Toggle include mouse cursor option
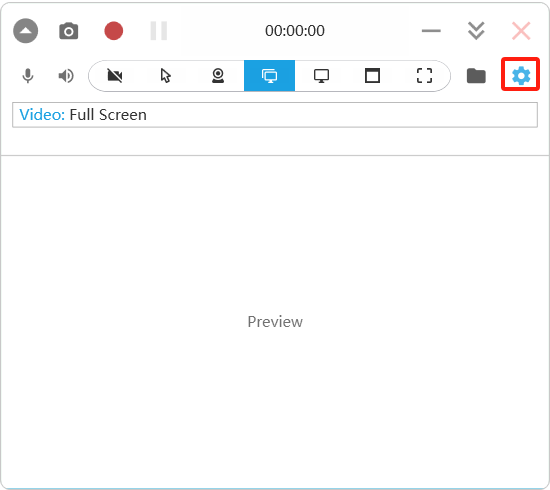 [166, 76]
